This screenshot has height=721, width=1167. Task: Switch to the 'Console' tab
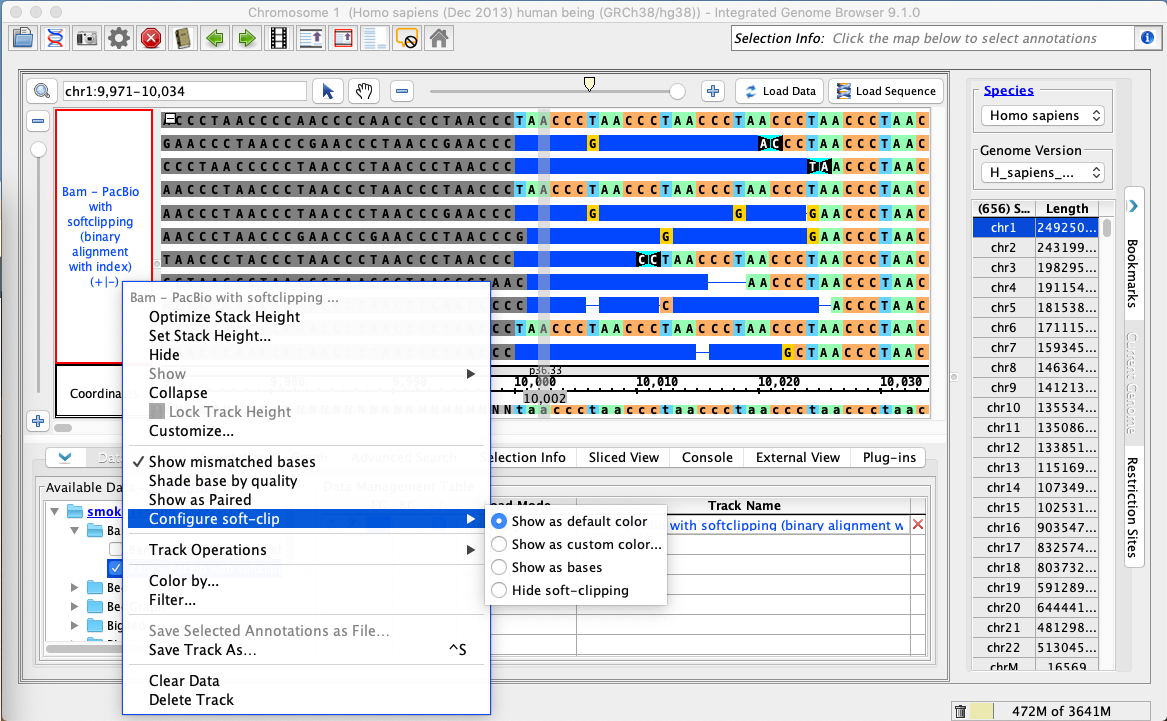point(707,458)
